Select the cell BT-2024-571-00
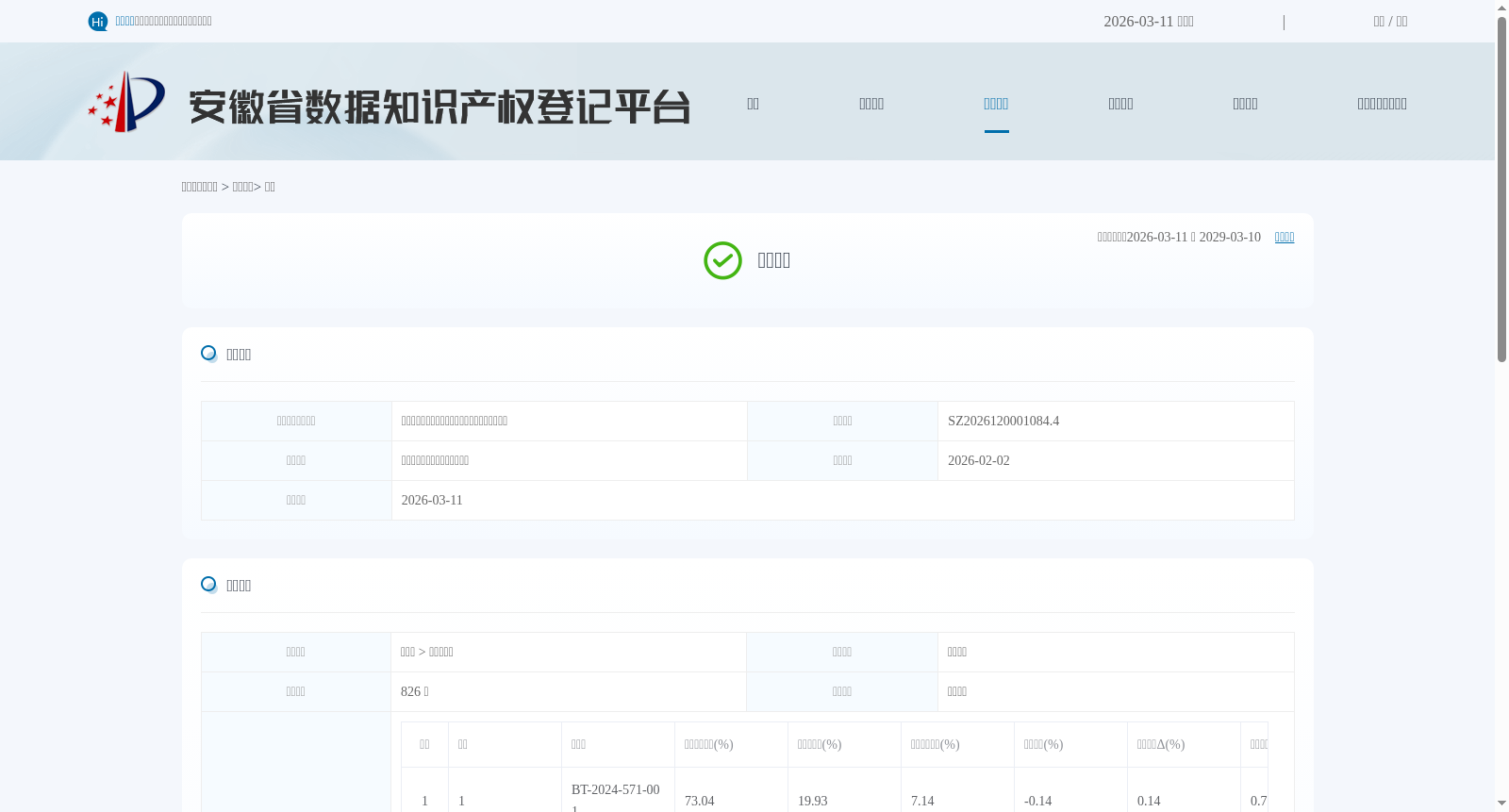The width and height of the screenshot is (1509, 812). 618,798
